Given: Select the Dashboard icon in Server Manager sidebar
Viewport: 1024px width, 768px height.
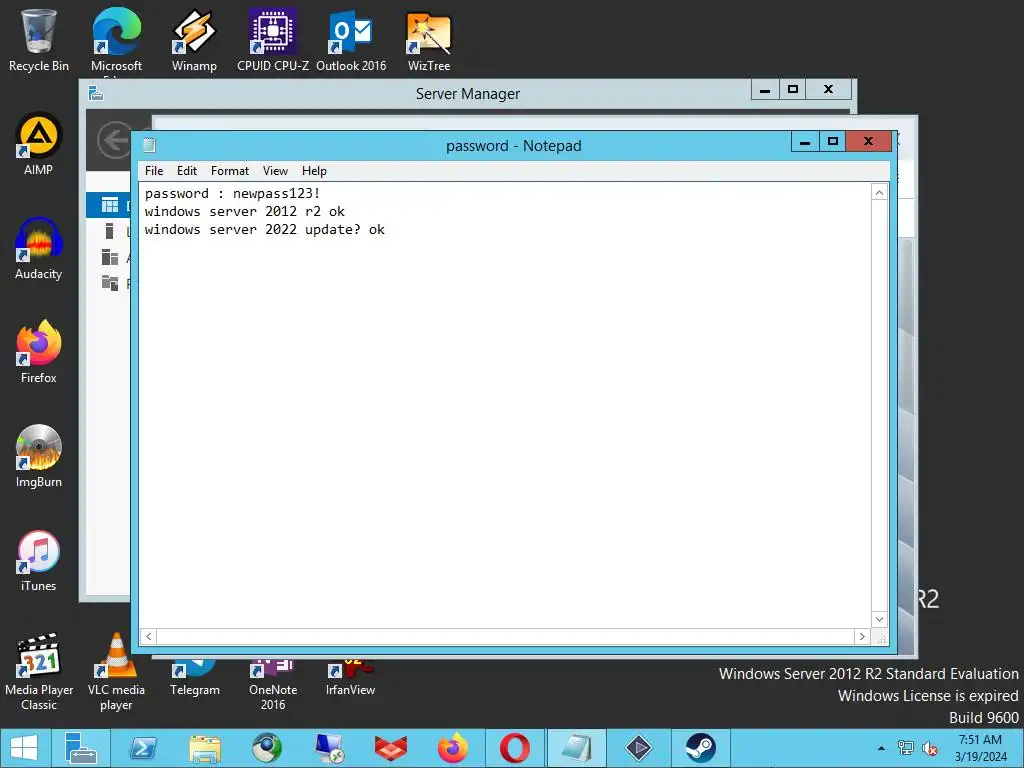Looking at the screenshot, I should 110,205.
